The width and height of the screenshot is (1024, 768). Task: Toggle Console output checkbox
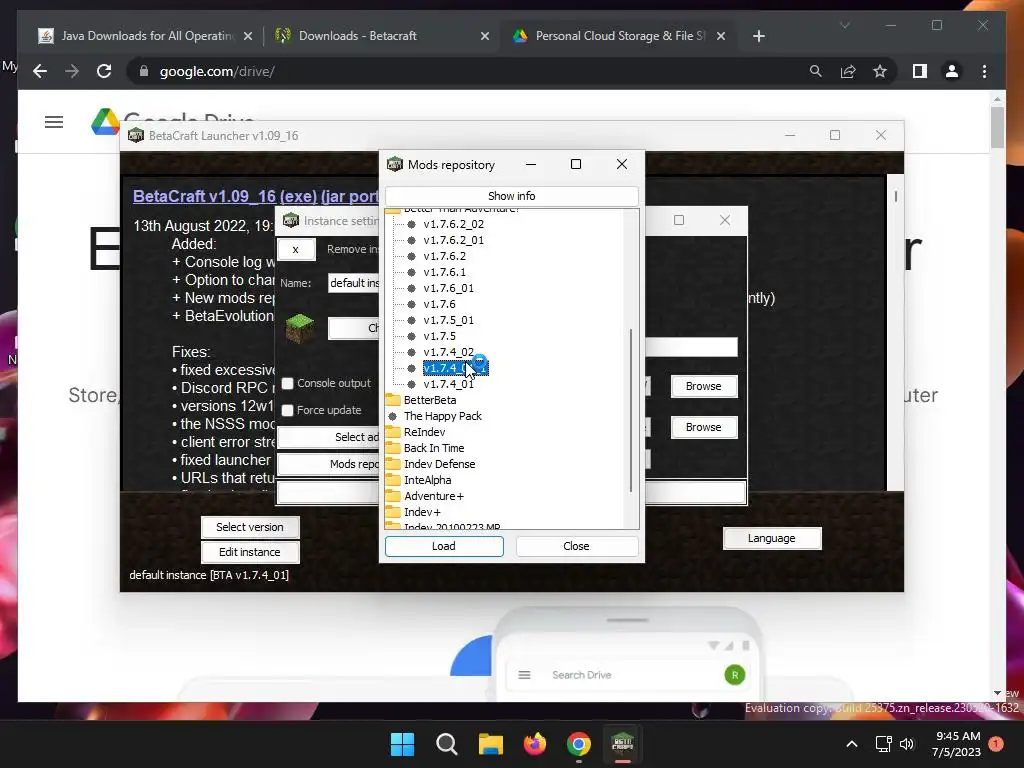[x=287, y=383]
